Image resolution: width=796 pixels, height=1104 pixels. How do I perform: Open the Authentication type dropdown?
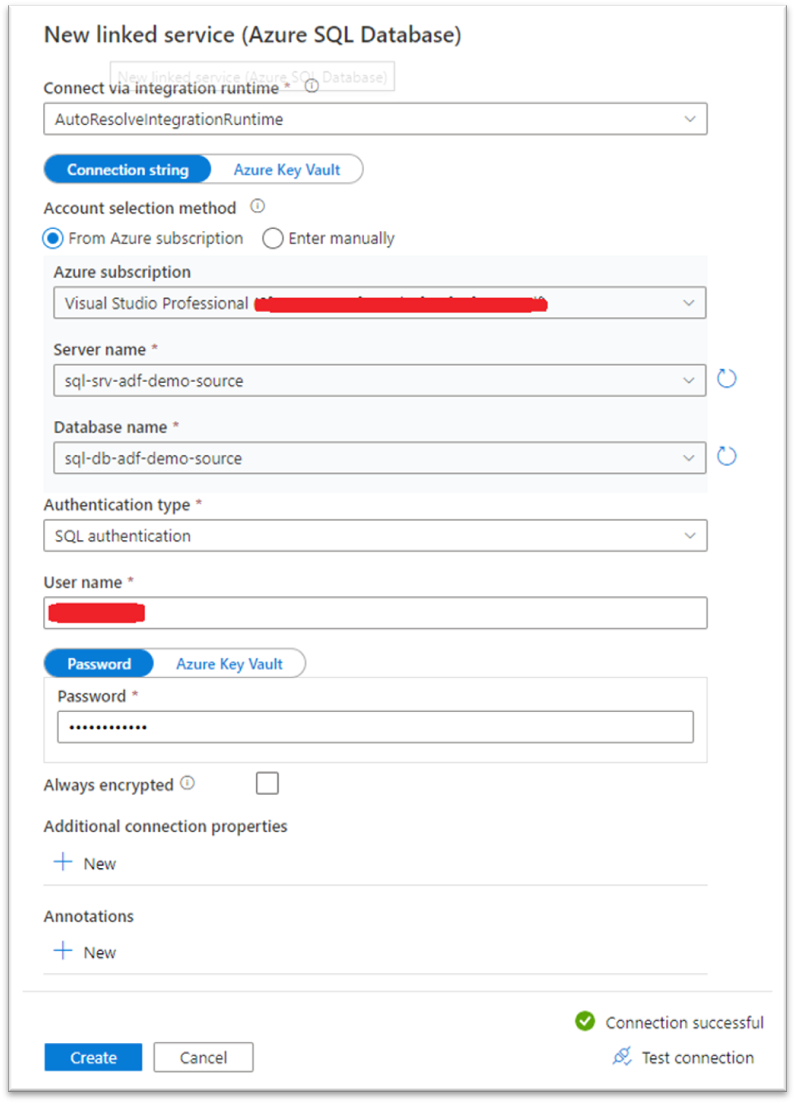pos(375,536)
